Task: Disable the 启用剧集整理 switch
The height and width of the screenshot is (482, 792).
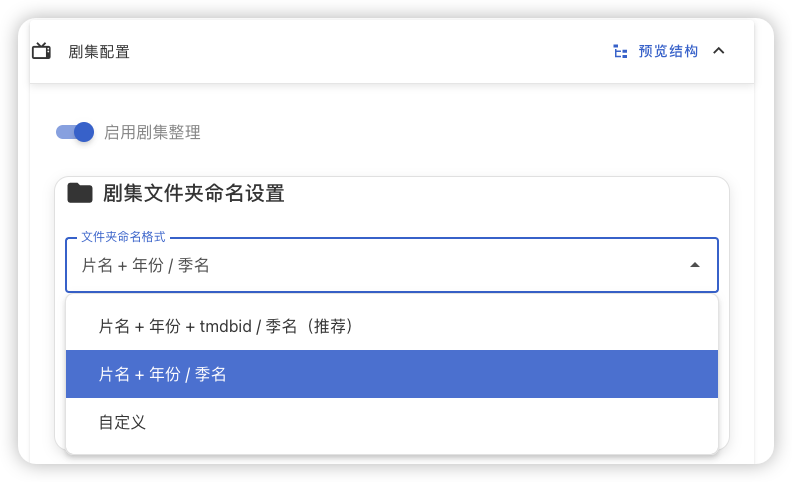Action: click(75, 132)
